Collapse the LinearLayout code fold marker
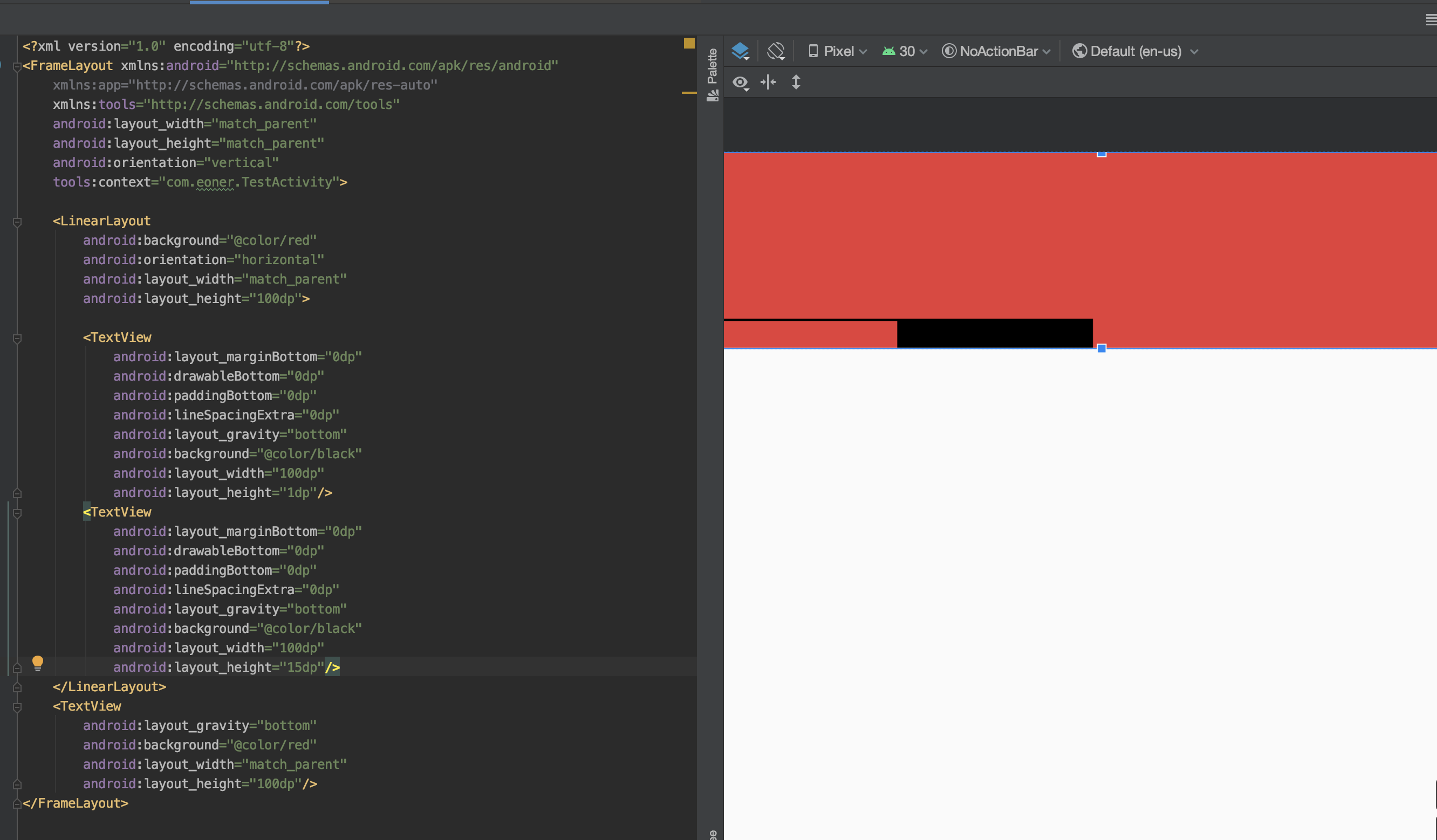1437x840 pixels. (17, 222)
